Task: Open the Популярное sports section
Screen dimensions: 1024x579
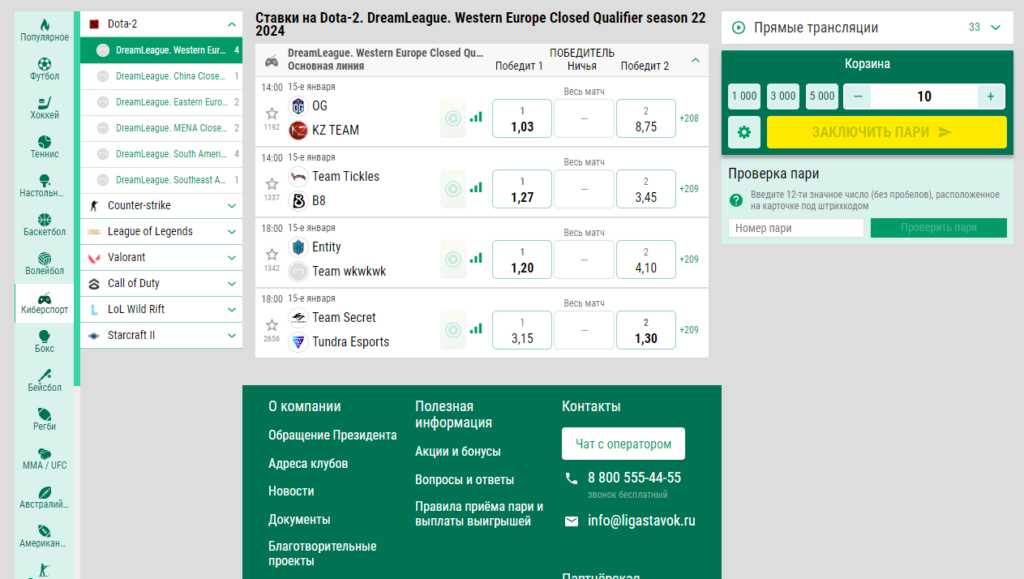Action: 44,30
